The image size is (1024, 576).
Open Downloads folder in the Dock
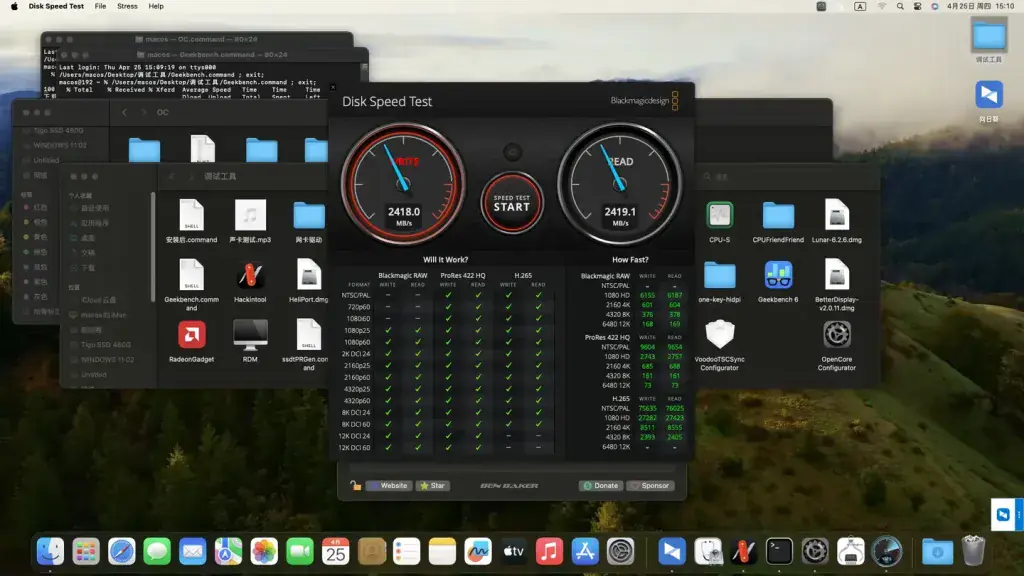(937, 552)
